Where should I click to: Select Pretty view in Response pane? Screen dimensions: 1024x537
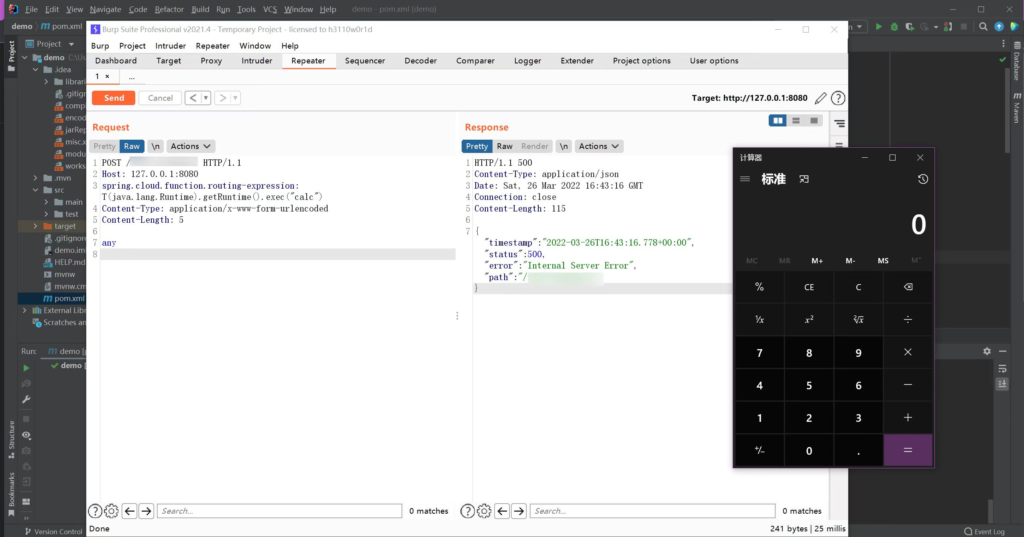click(x=477, y=146)
